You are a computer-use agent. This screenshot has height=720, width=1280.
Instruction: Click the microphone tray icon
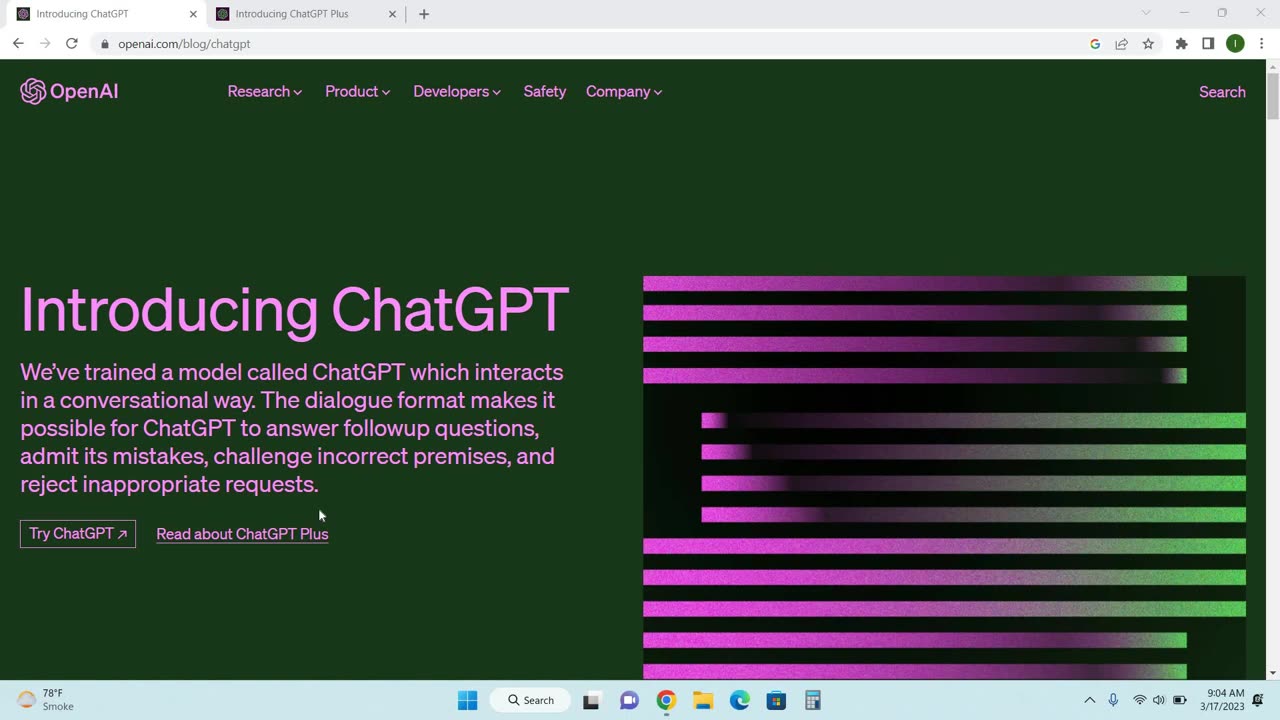[1113, 700]
